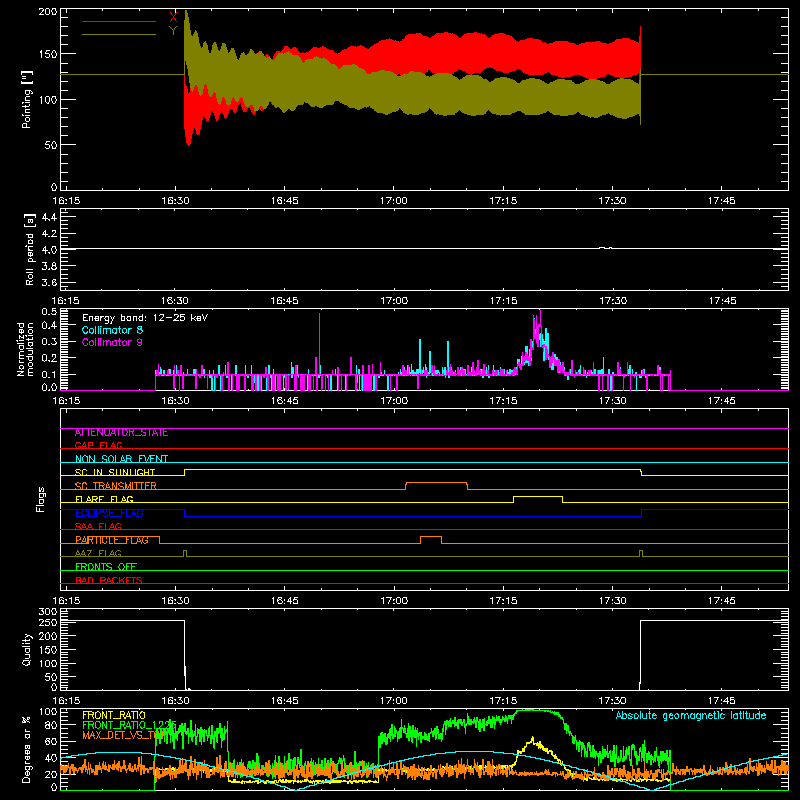The image size is (800, 800).
Task: Click the '0.5' tick on the modulation axis
Action: (49, 312)
